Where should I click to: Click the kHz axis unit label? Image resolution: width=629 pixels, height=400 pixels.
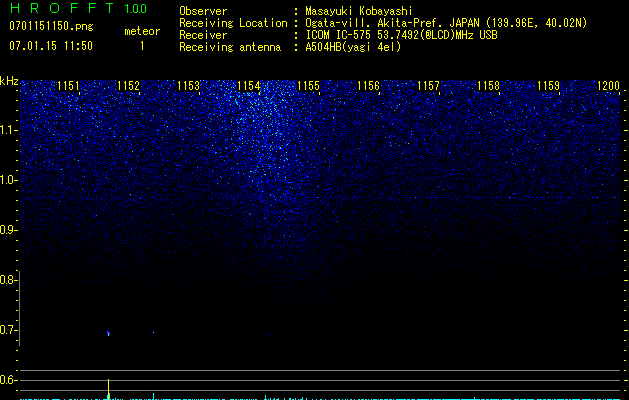click(9, 81)
